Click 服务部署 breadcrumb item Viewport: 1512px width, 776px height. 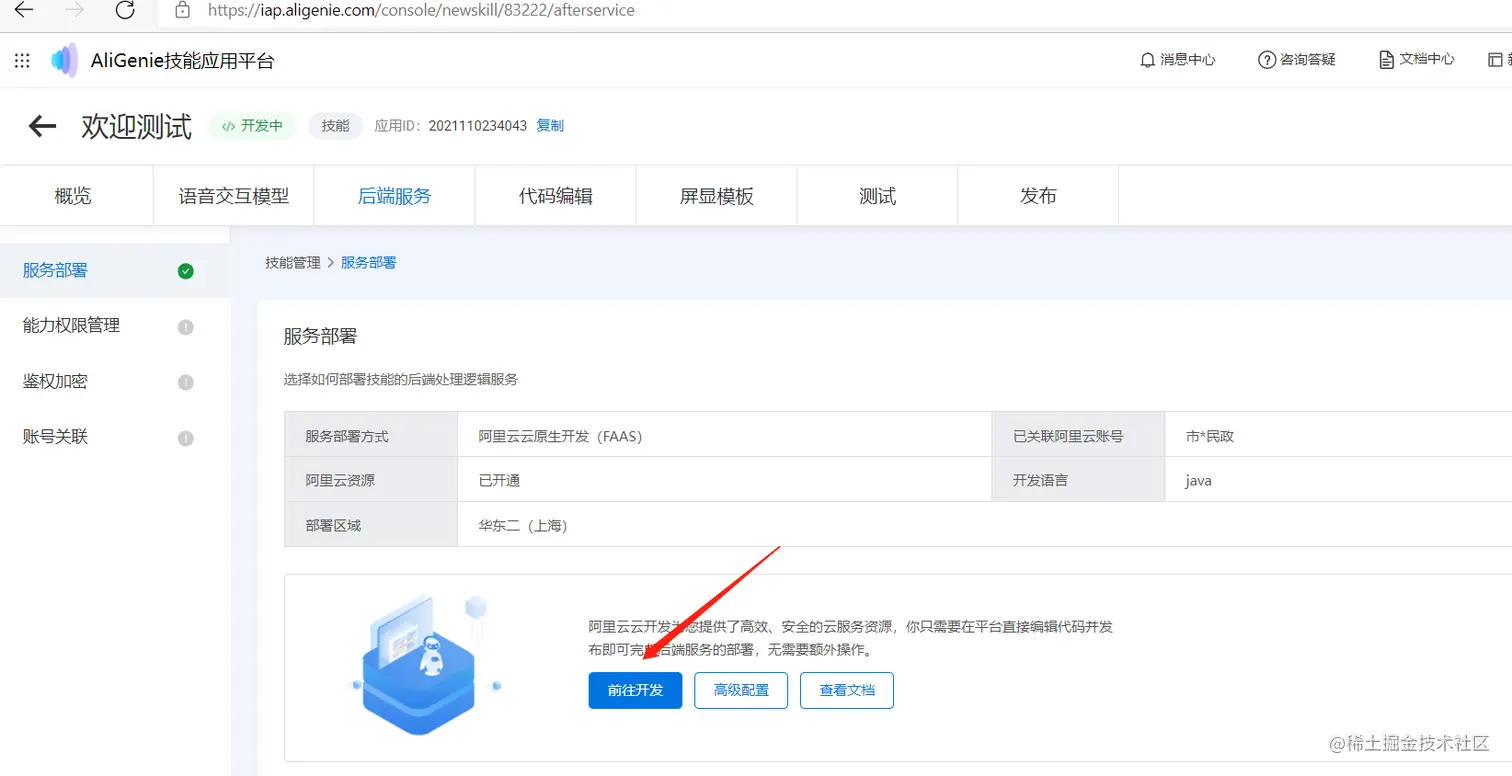[369, 263]
